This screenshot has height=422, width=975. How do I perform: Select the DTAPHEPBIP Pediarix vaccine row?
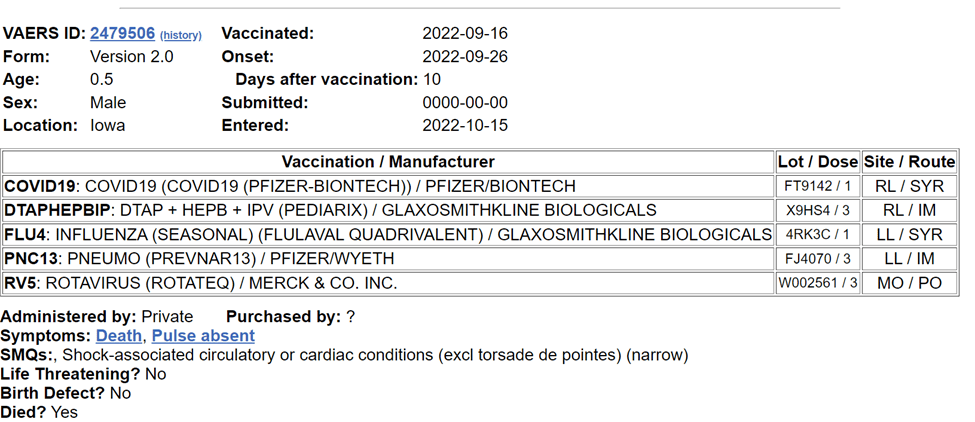(330, 210)
